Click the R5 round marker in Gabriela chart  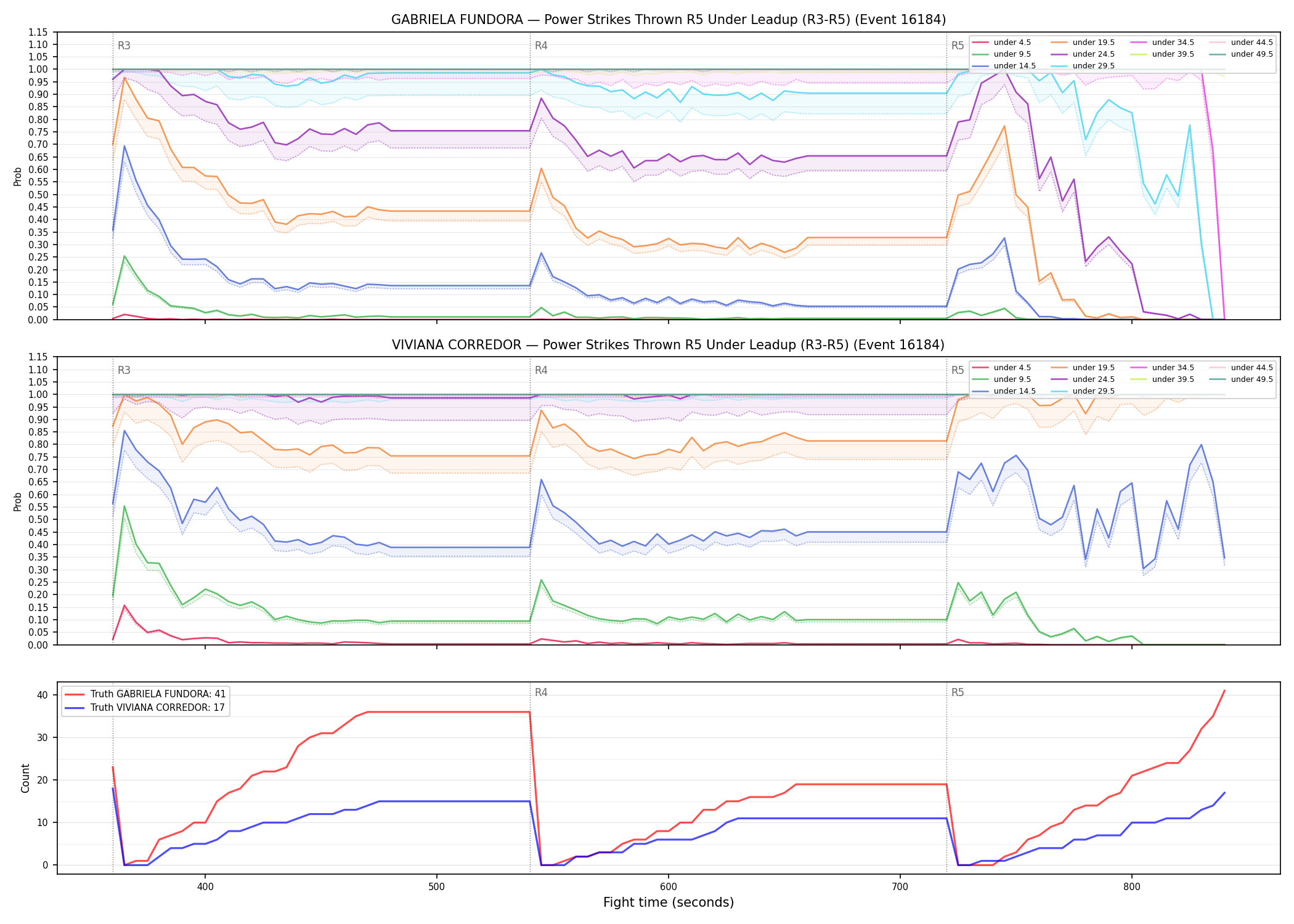tap(958, 46)
